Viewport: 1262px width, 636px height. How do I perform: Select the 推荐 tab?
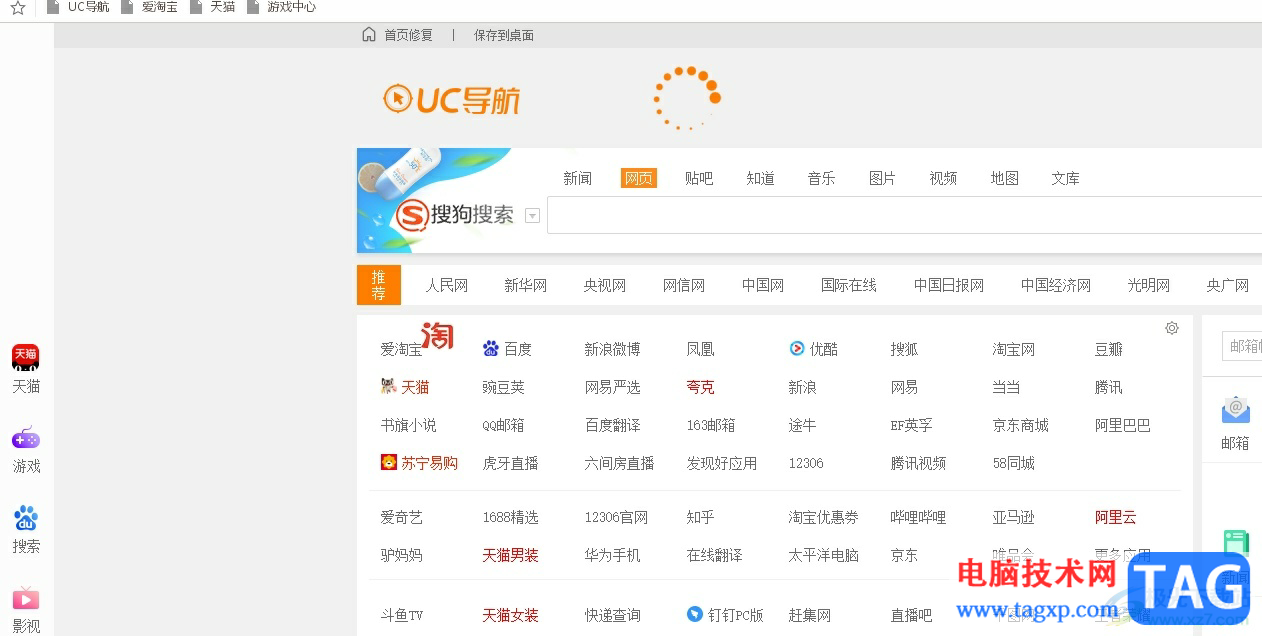tap(378, 285)
